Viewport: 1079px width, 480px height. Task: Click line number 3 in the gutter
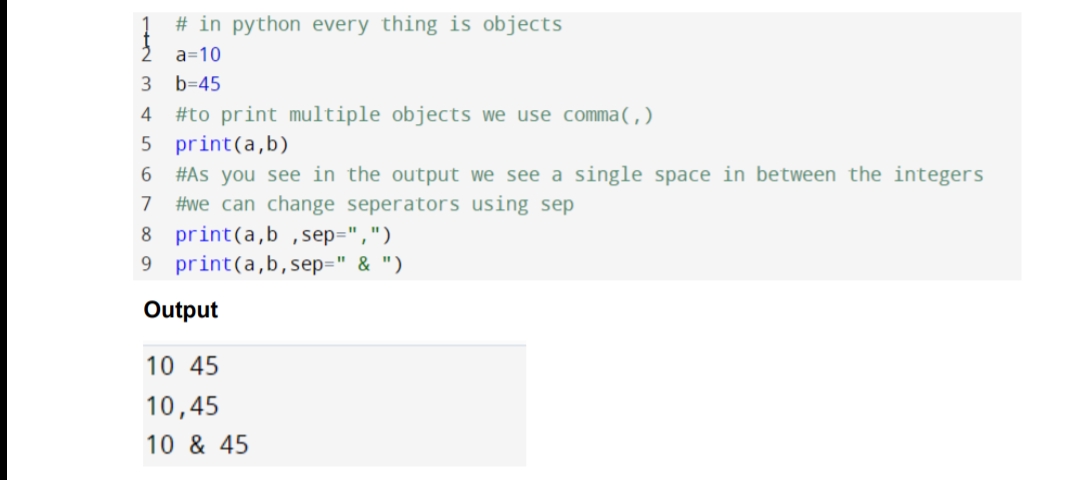point(146,85)
